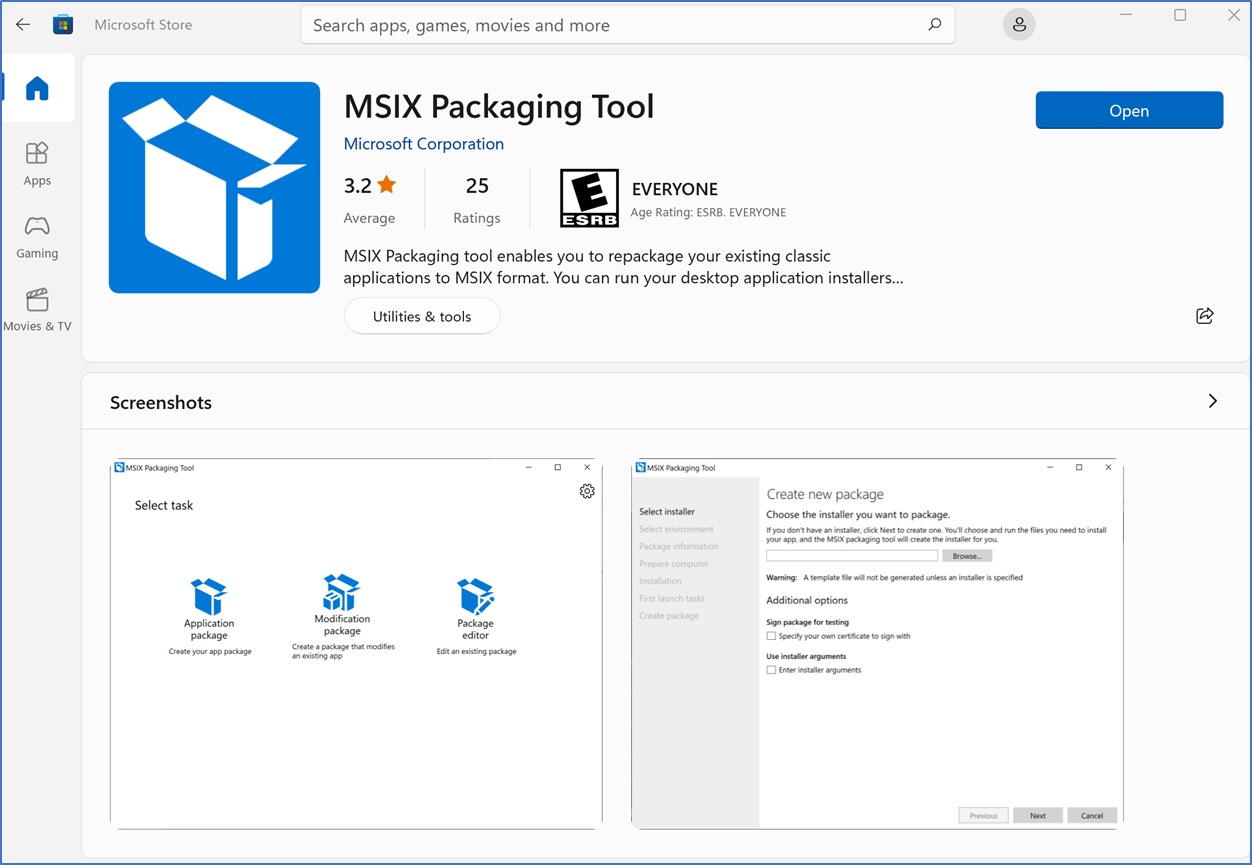Open Movies & TV section
Image resolution: width=1252 pixels, height=865 pixels.
37,309
